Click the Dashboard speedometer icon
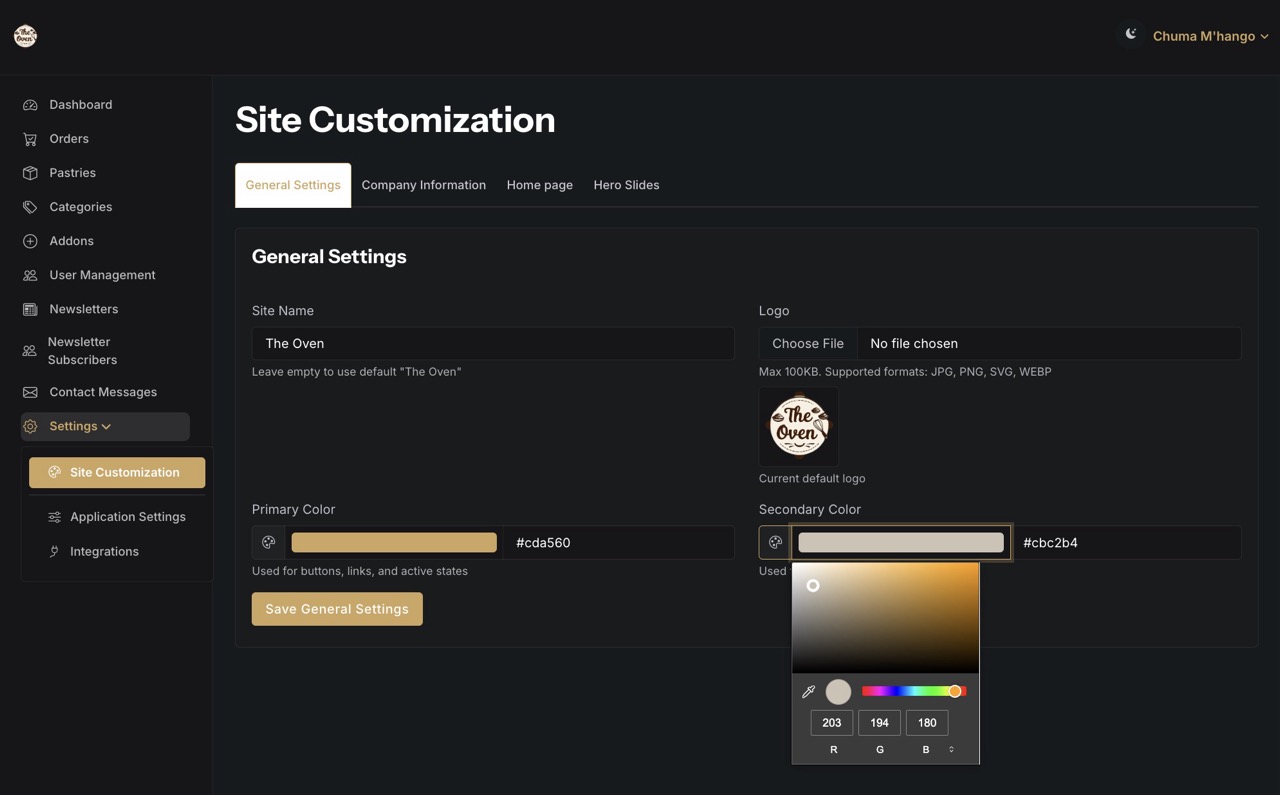The height and width of the screenshot is (795, 1280). click(30, 105)
